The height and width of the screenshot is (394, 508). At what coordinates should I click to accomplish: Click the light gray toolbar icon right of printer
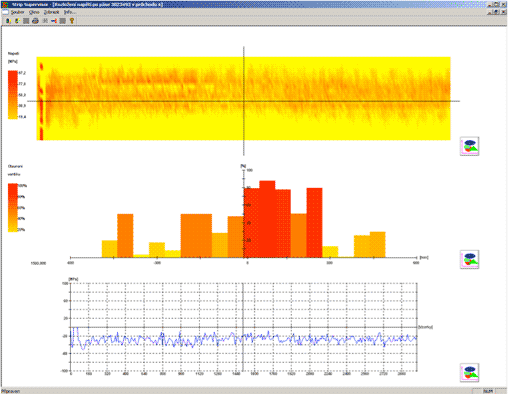45,21
